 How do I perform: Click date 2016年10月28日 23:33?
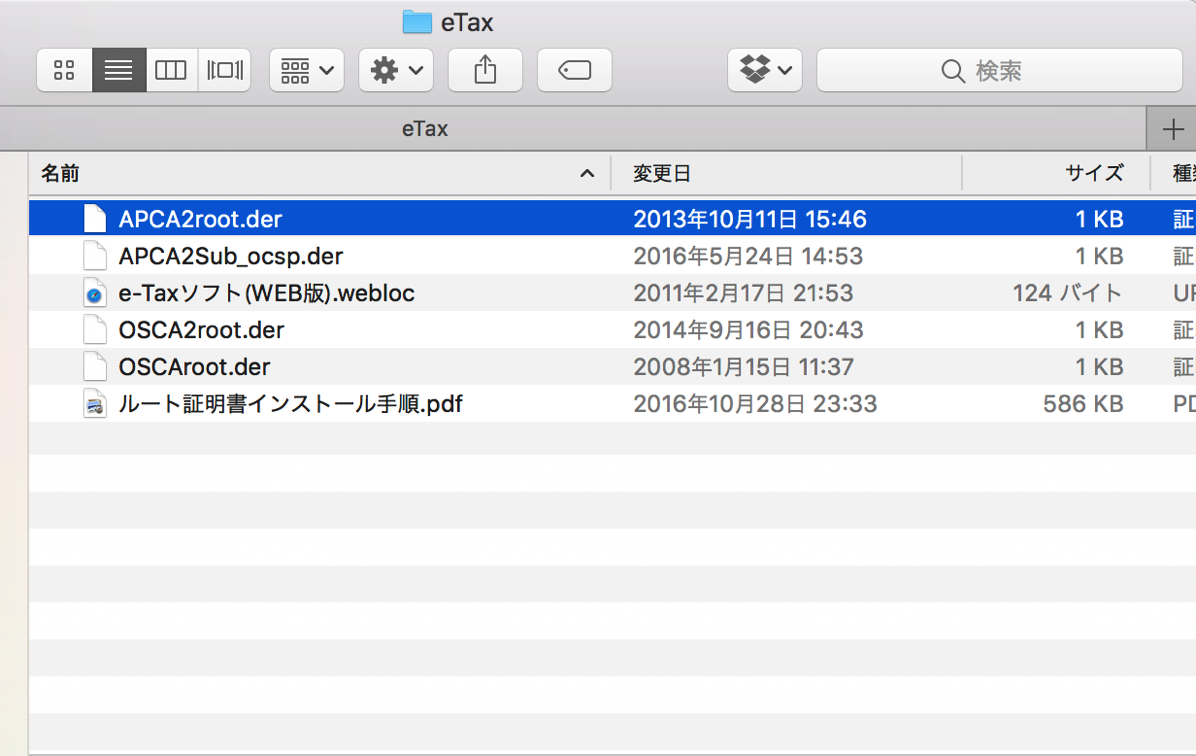coord(755,404)
